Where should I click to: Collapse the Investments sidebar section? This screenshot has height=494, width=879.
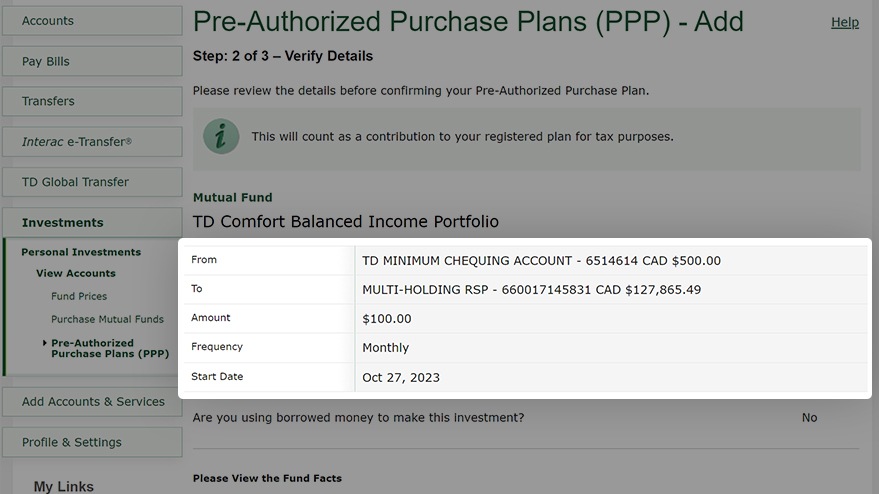(92, 223)
